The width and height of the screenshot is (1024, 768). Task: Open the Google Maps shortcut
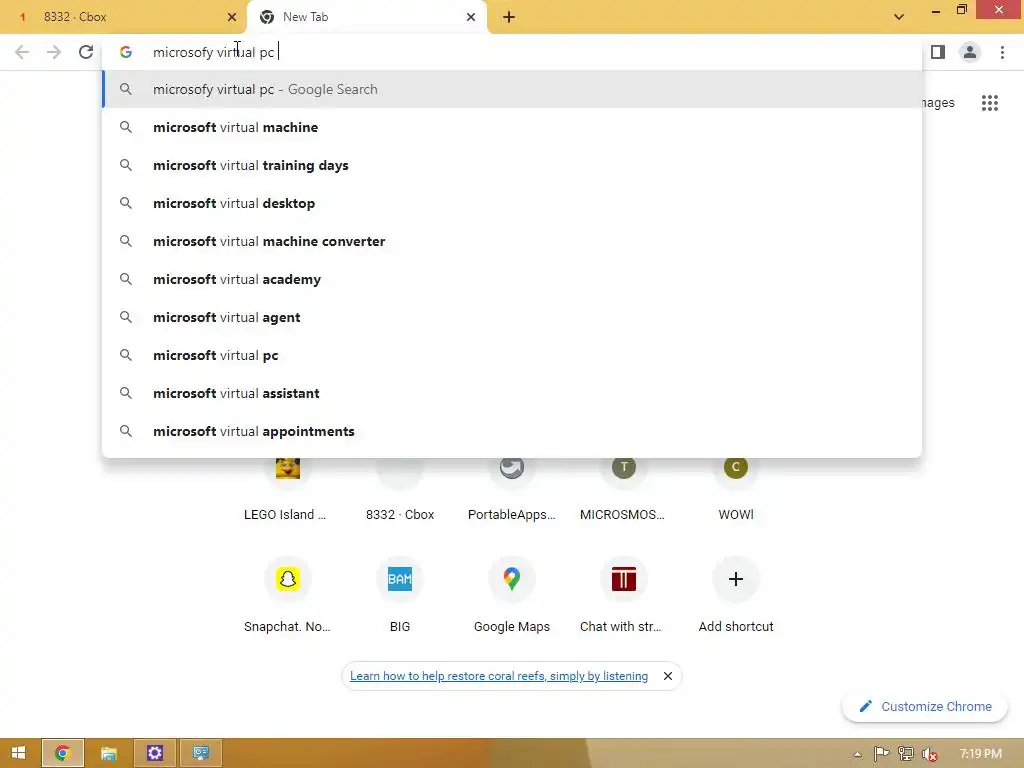tap(512, 596)
